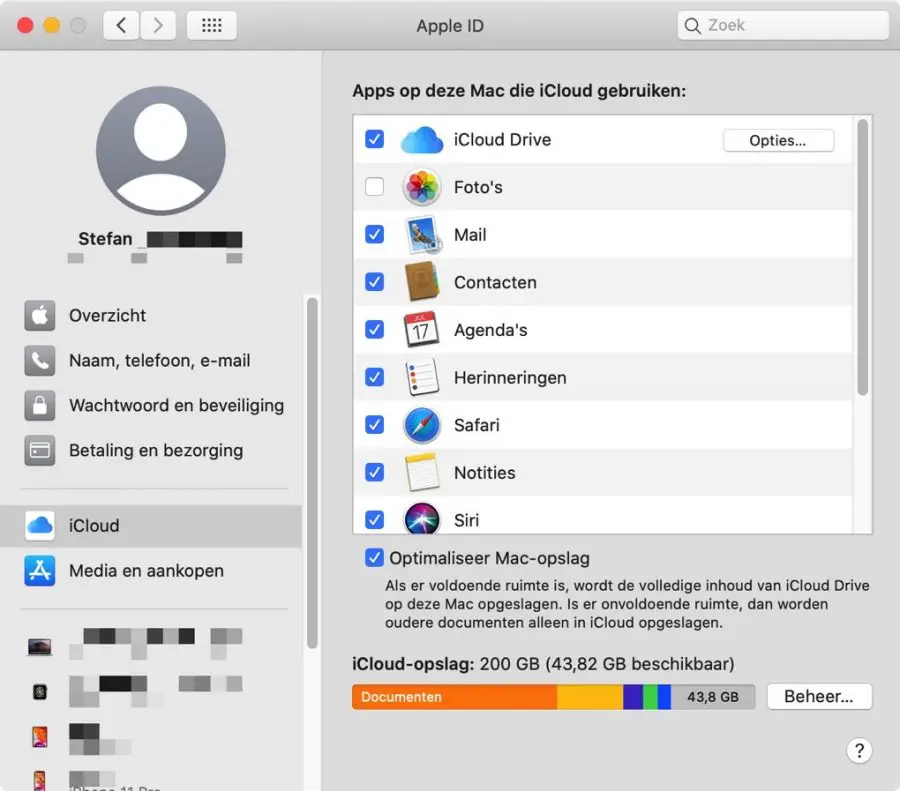Click the lock icon for Wachtwoord en beveiliging

(x=40, y=405)
